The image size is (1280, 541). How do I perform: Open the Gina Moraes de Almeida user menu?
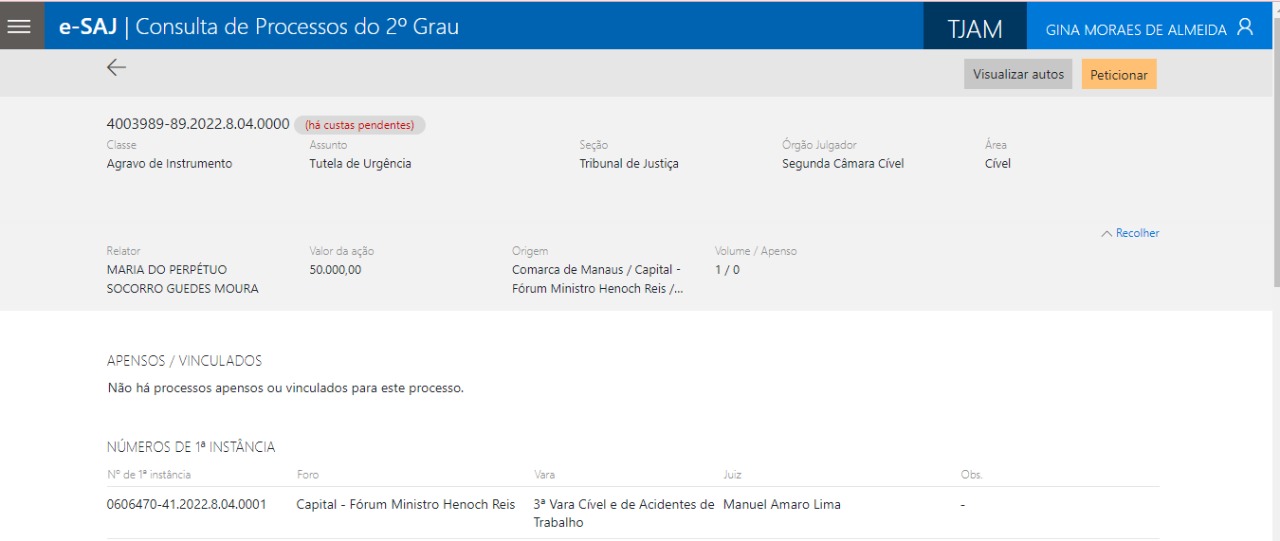pos(1136,30)
